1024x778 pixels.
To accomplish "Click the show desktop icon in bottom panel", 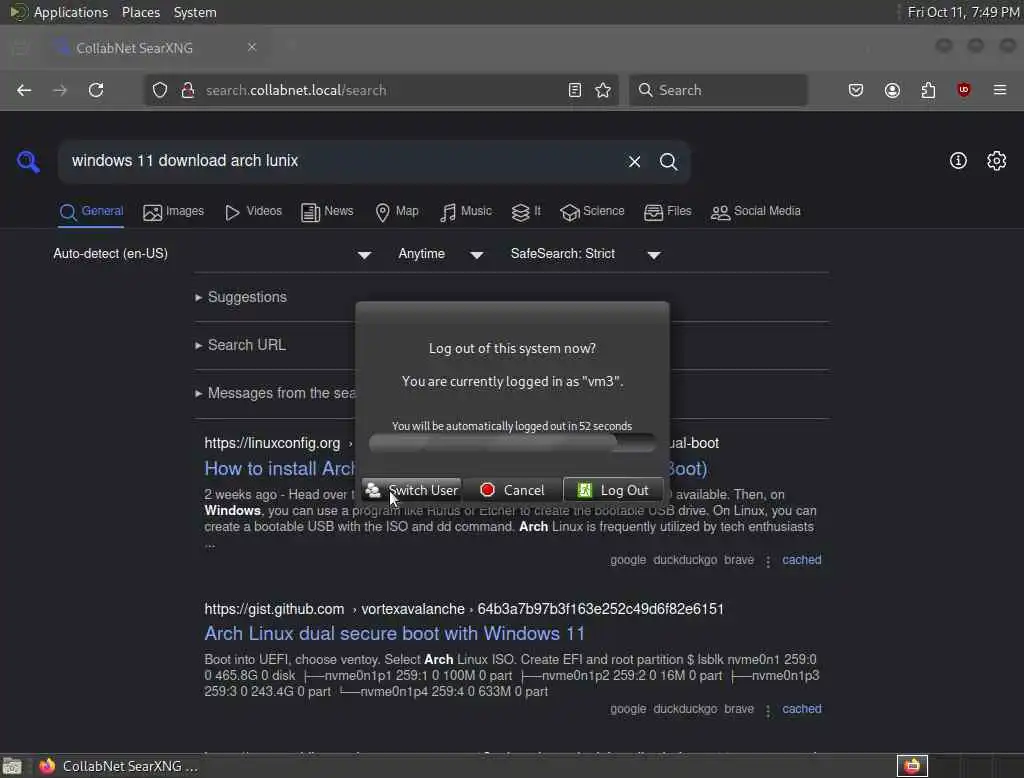I will click(x=12, y=766).
